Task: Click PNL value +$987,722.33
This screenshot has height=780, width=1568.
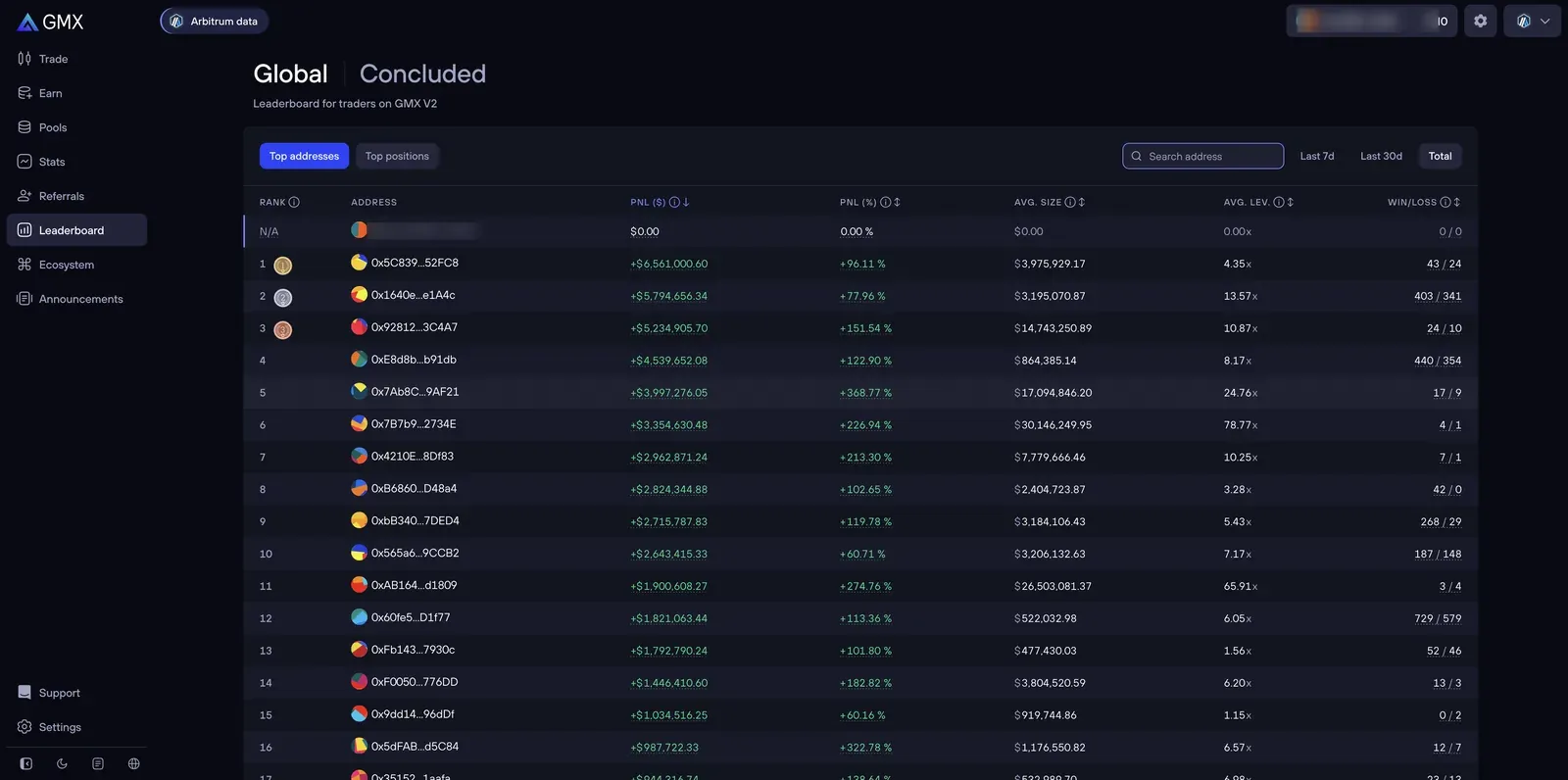Action: (664, 748)
